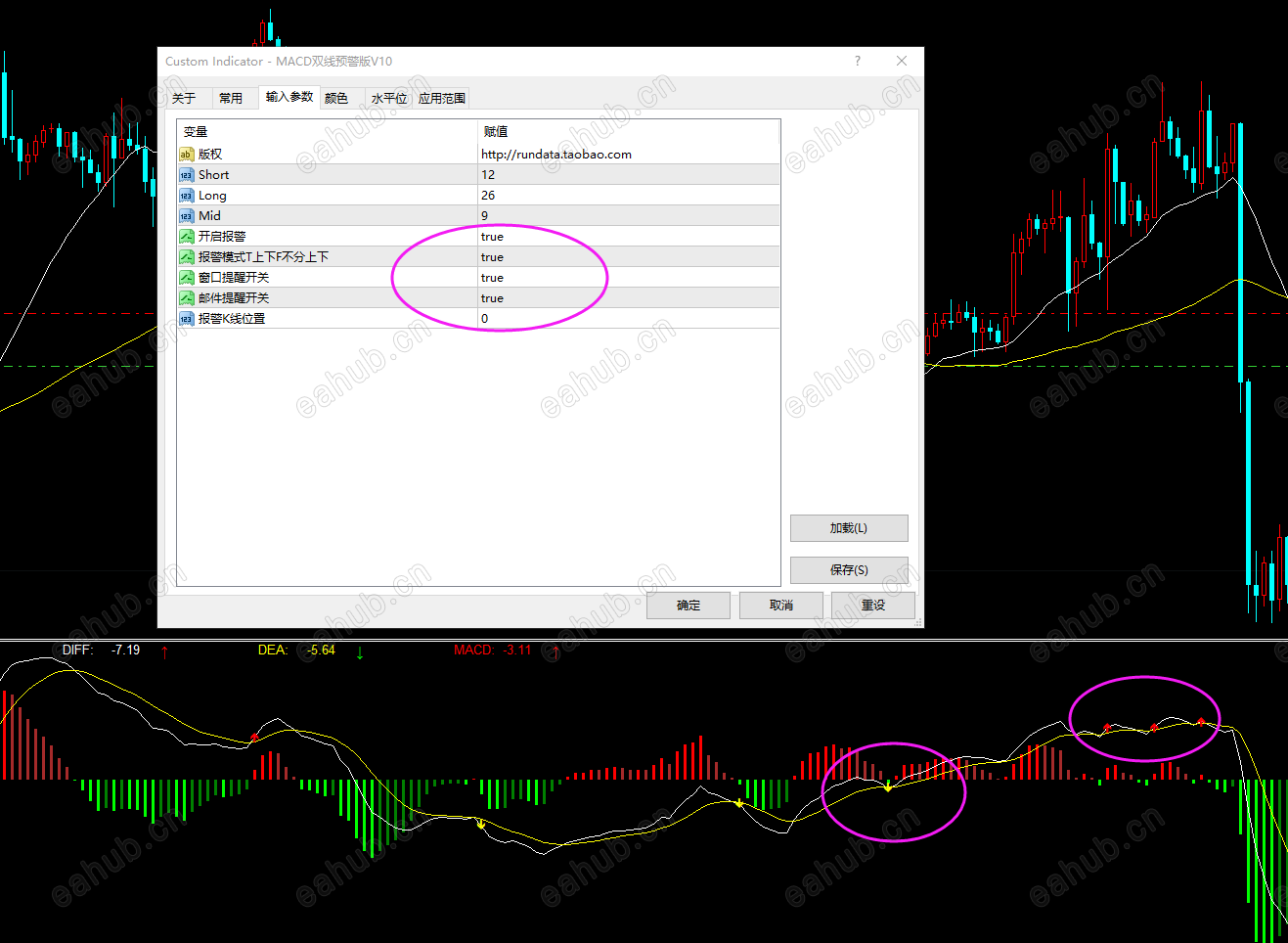The height and width of the screenshot is (943, 1288).
Task: Edit the Long value 26
Action: coord(629,196)
